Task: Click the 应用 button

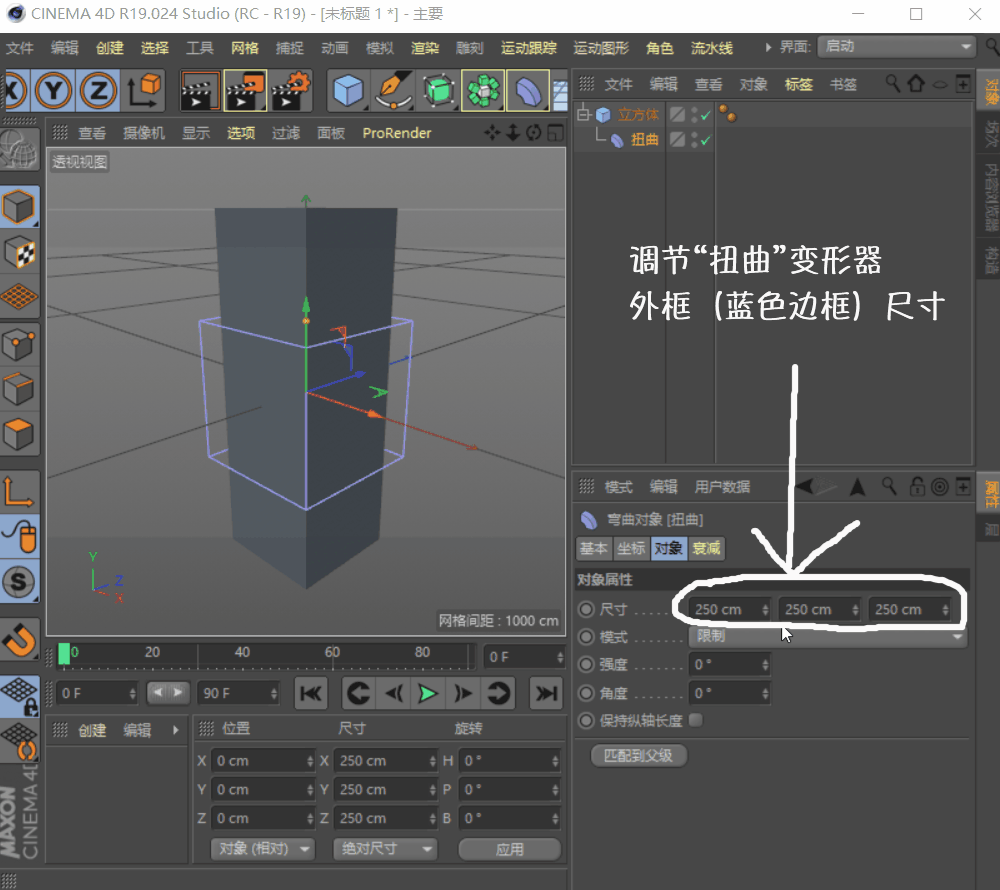Action: (x=509, y=848)
